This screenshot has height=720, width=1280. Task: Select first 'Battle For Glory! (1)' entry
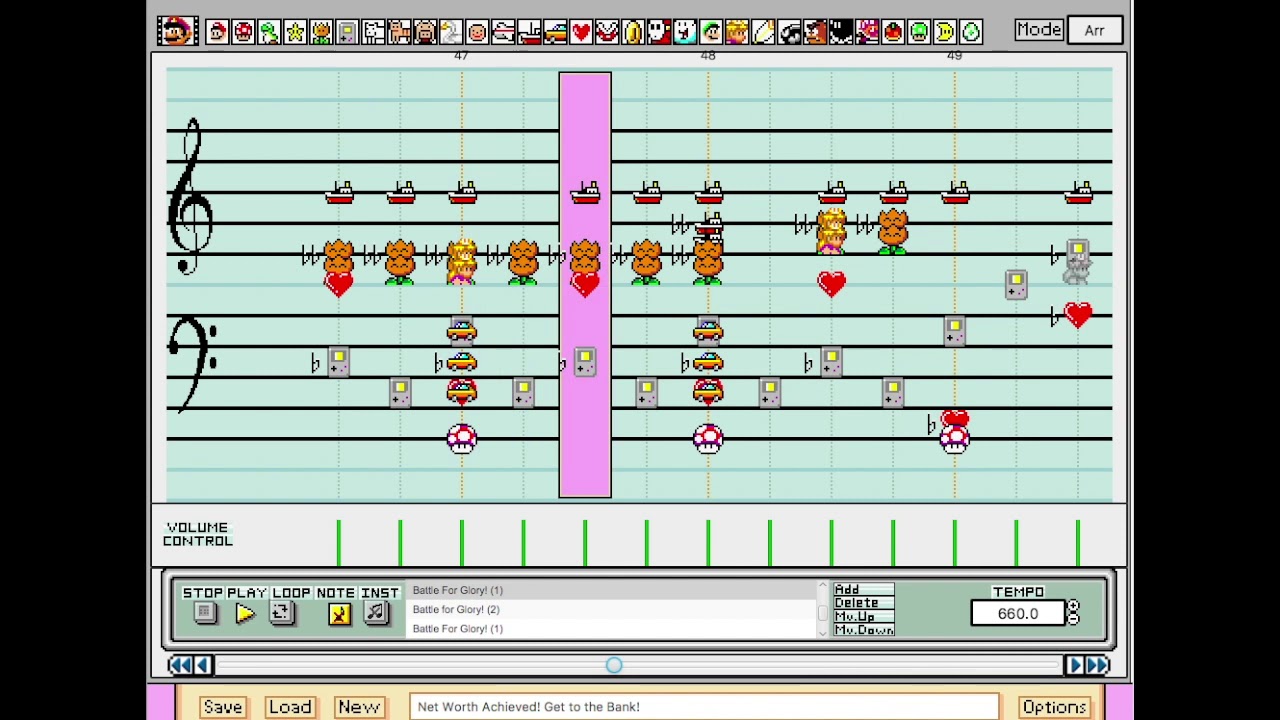tap(613, 590)
